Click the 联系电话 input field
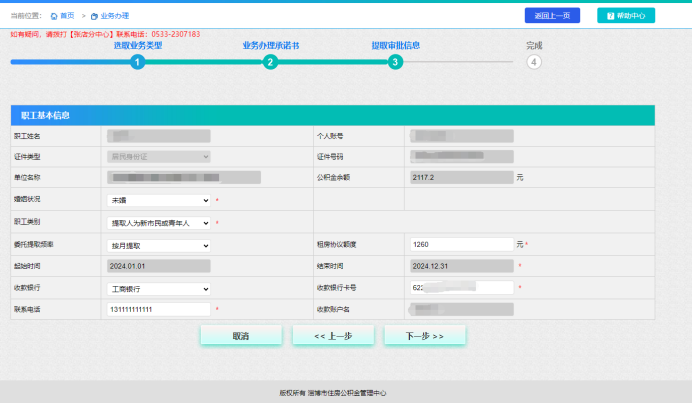The height and width of the screenshot is (403, 693). (159, 309)
